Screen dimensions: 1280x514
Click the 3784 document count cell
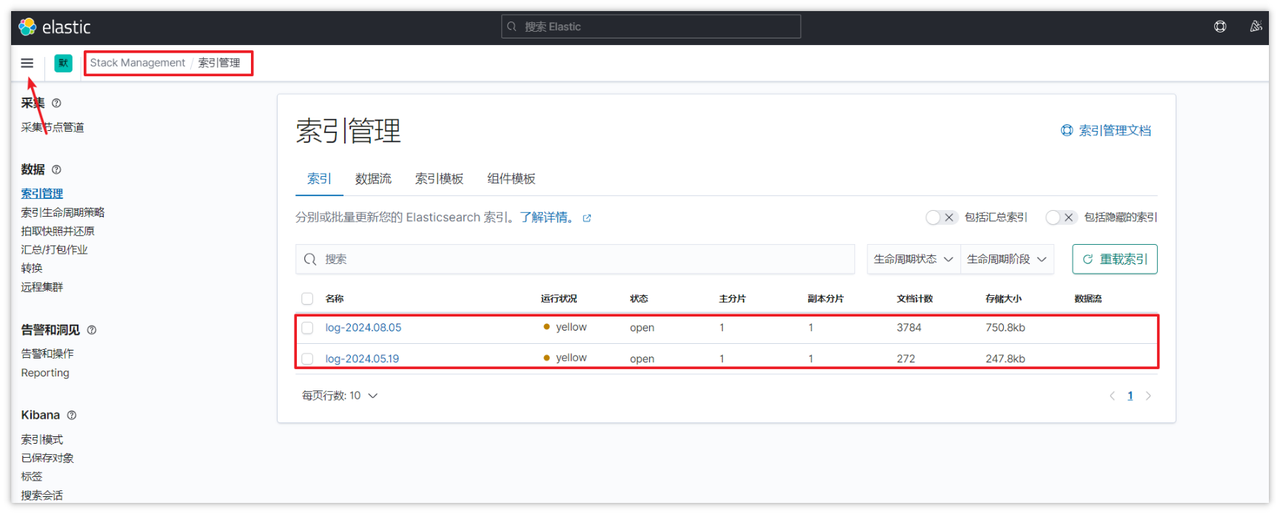909,328
